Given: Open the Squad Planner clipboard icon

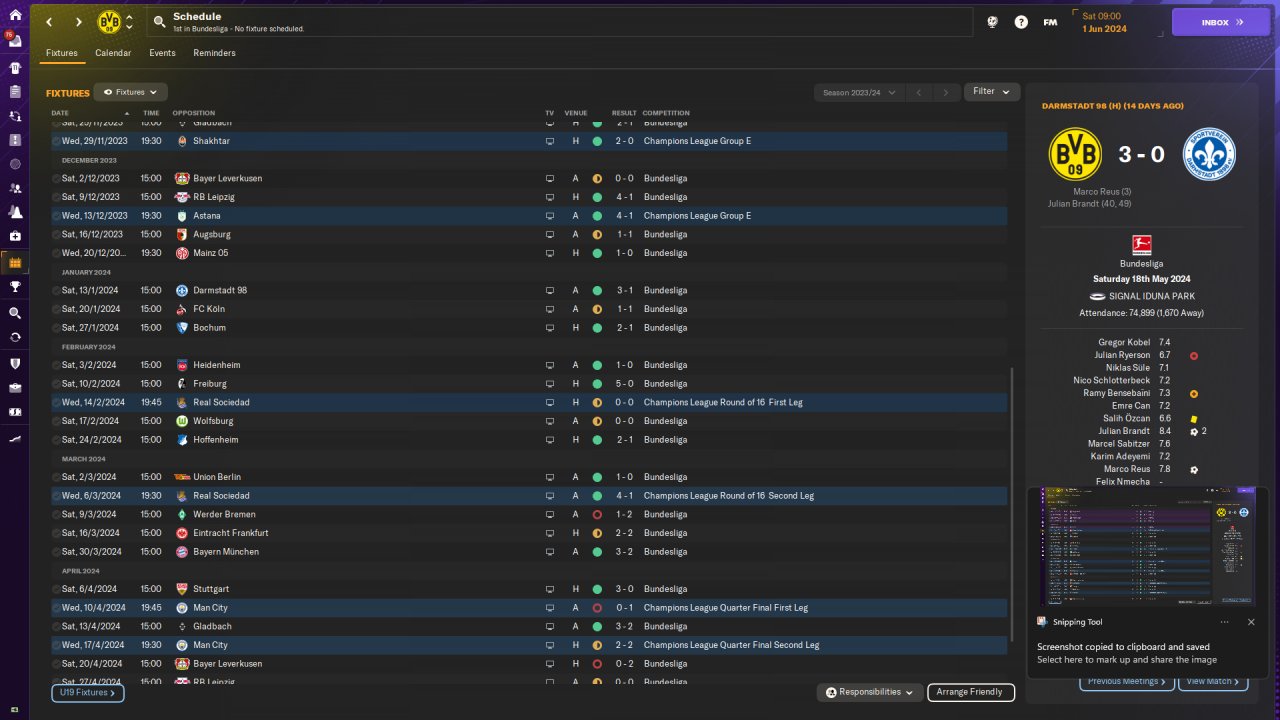Looking at the screenshot, I should [x=14, y=92].
